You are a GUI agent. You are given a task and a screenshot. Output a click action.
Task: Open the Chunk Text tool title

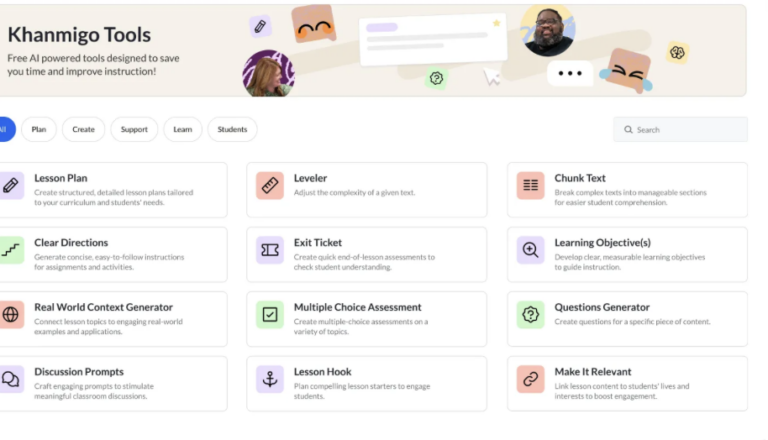pyautogui.click(x=580, y=178)
